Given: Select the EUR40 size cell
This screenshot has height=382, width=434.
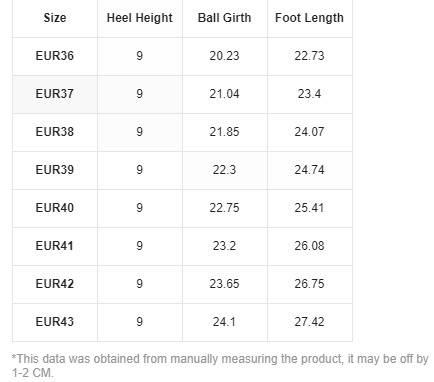Looking at the screenshot, I should (55, 208).
